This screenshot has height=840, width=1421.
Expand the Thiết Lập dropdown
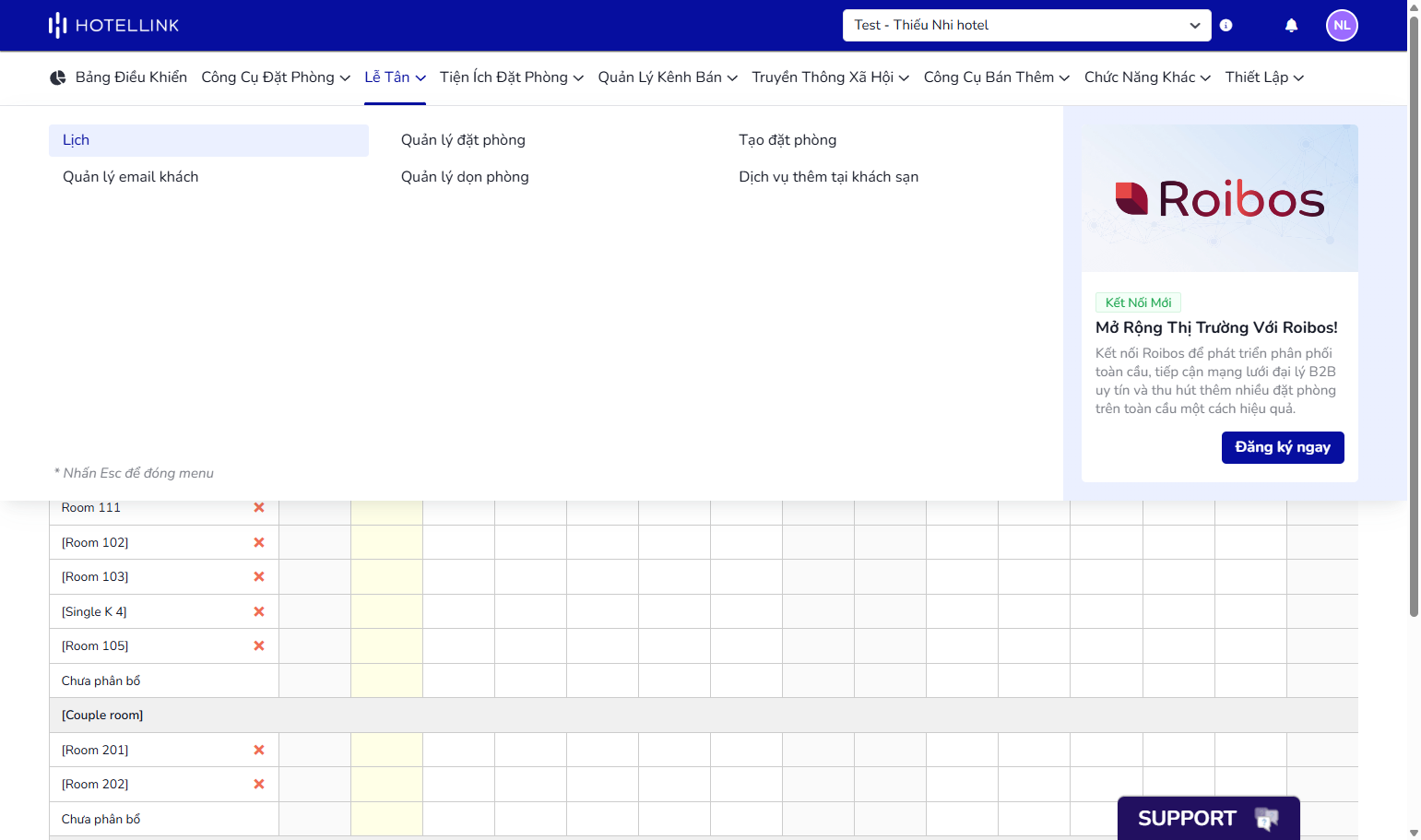pyautogui.click(x=1264, y=77)
